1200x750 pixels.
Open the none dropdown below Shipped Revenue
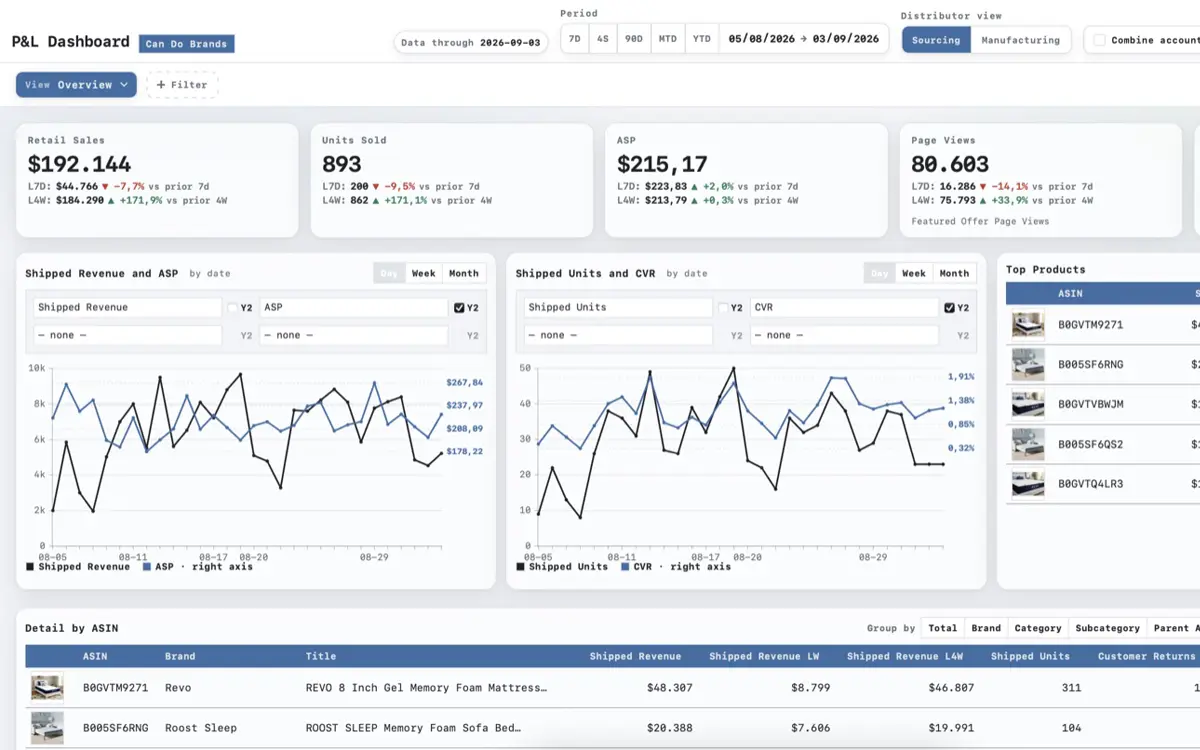127,335
